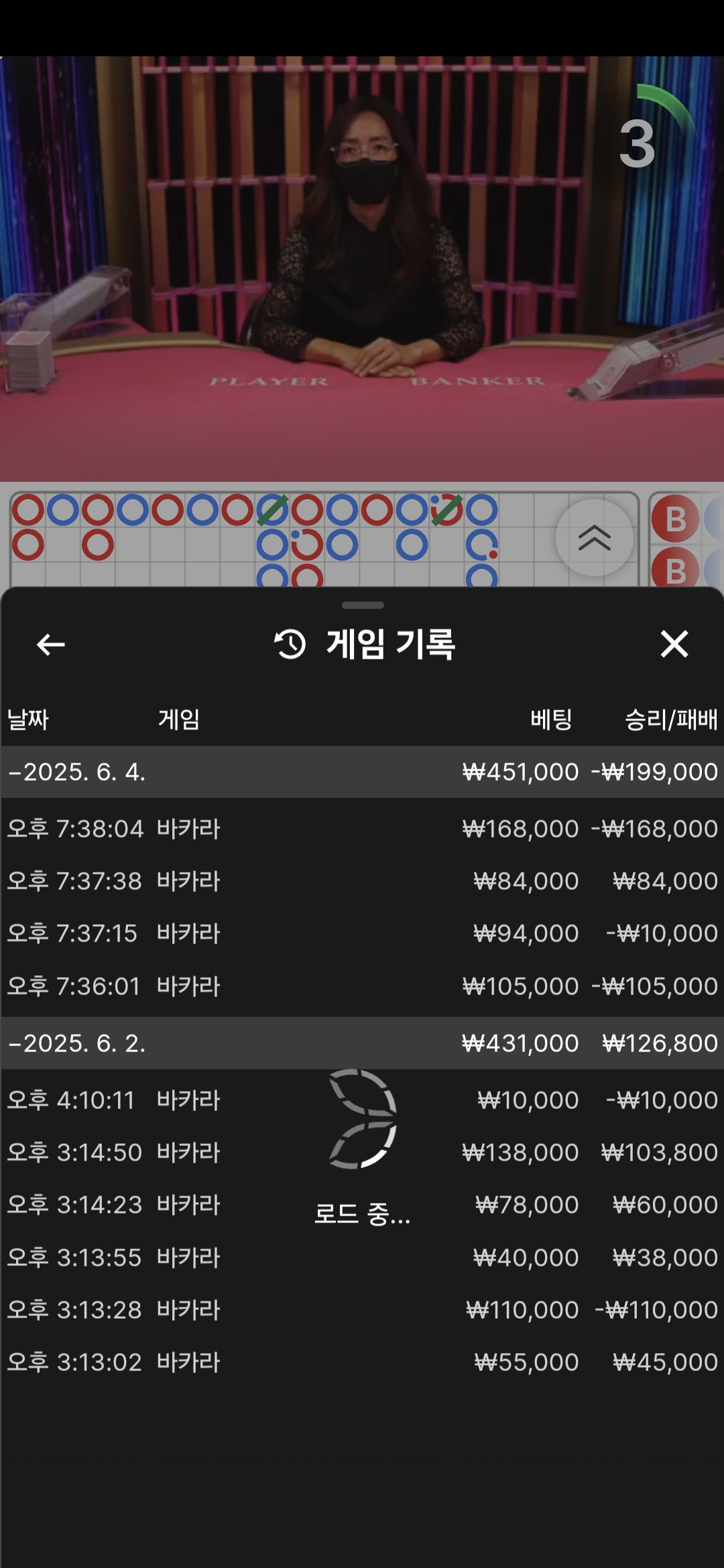
Task: View the 3:14:50 baccarat round
Action: coord(362,1153)
